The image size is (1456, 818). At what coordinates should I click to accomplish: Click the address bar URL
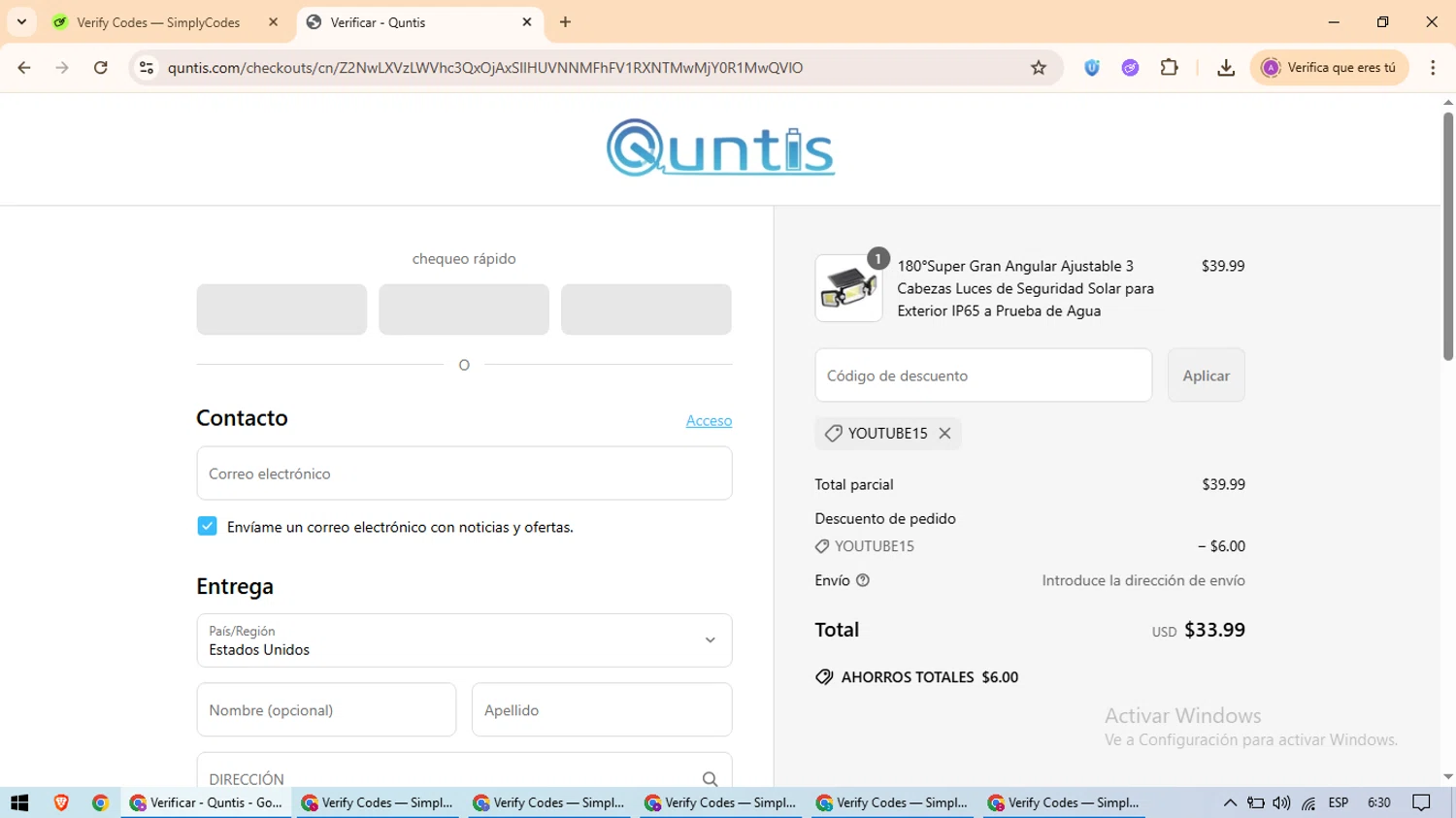(485, 68)
